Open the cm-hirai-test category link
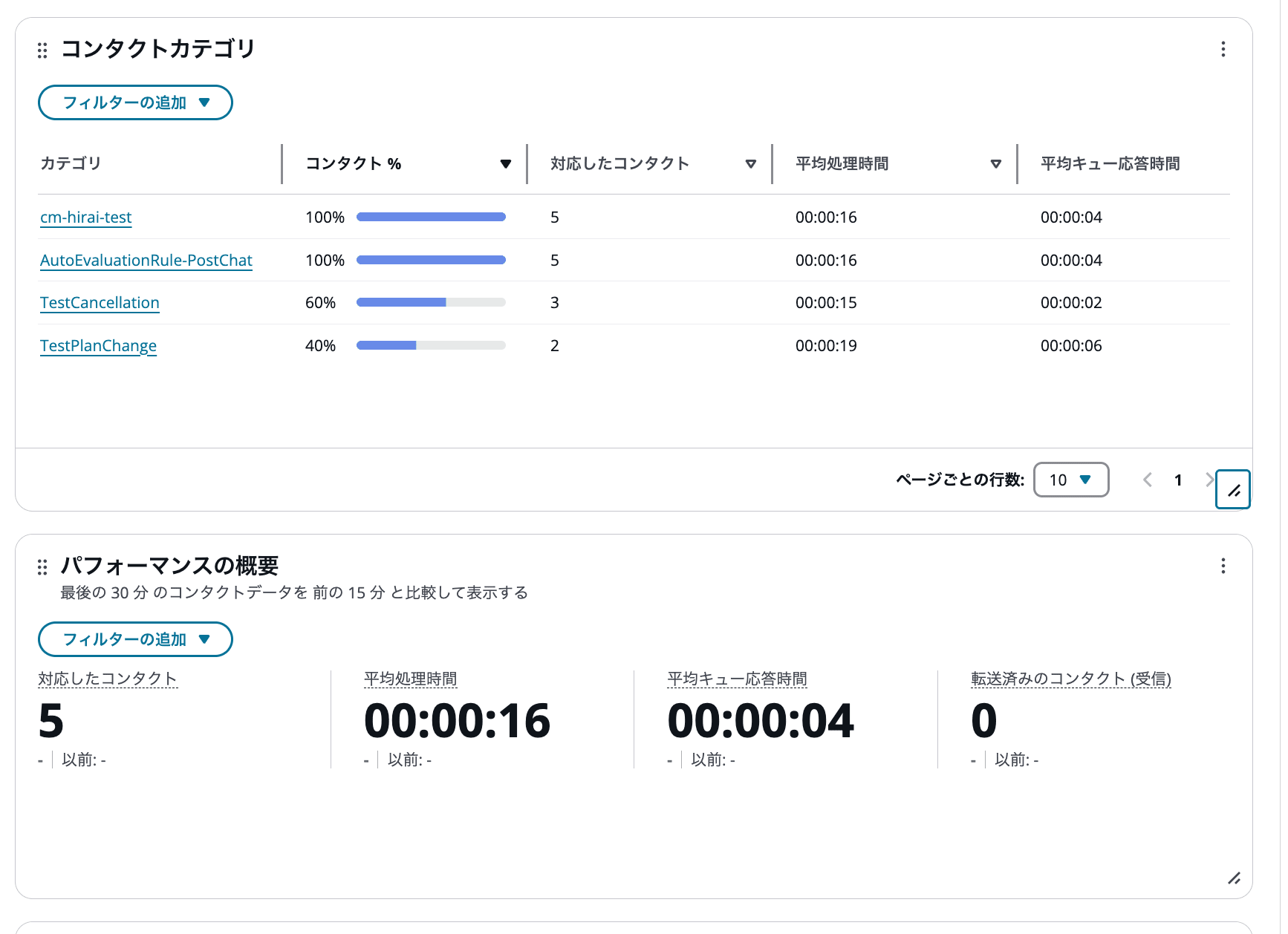This screenshot has width=1288, height=934. pos(86,218)
